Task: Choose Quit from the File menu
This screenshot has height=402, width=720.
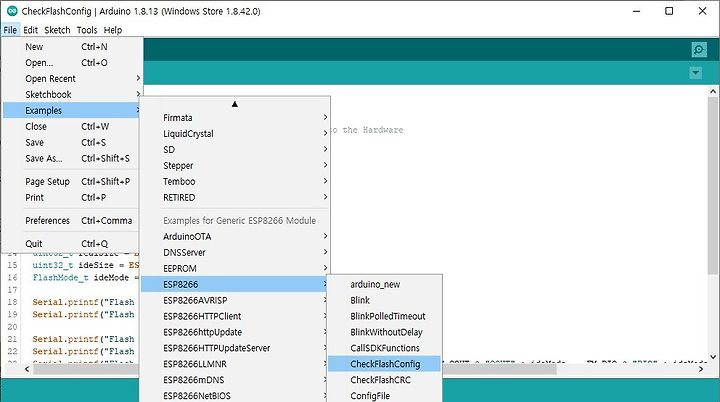Action: [x=72, y=243]
